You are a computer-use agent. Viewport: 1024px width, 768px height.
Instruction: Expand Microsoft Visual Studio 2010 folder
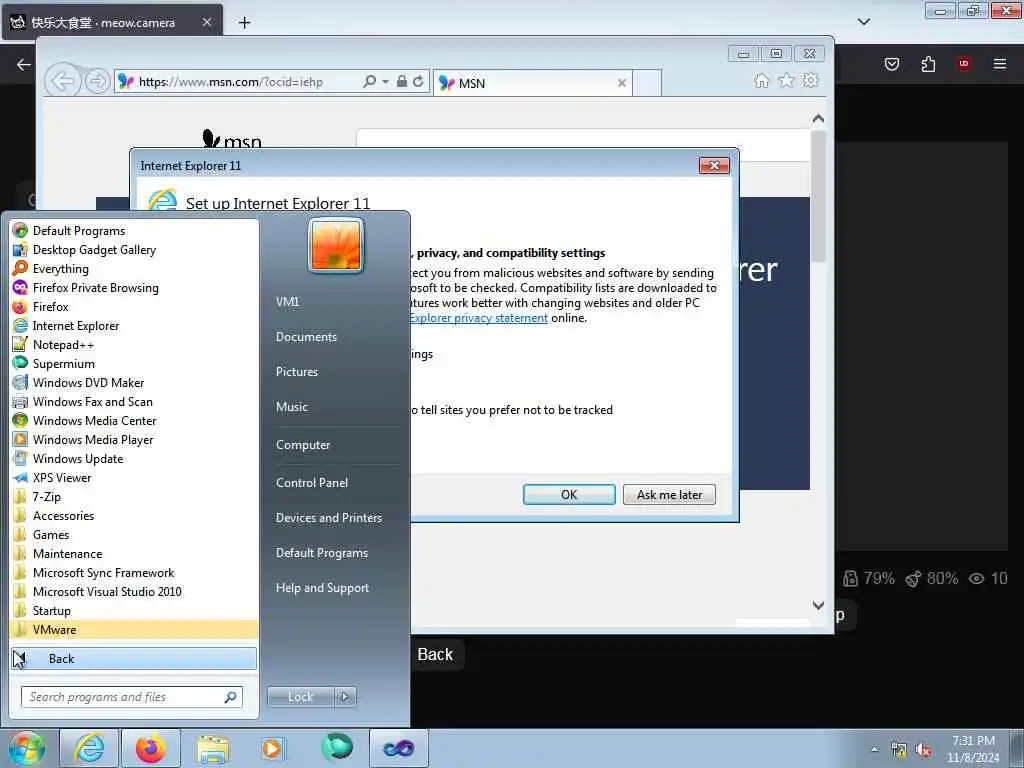tap(107, 591)
